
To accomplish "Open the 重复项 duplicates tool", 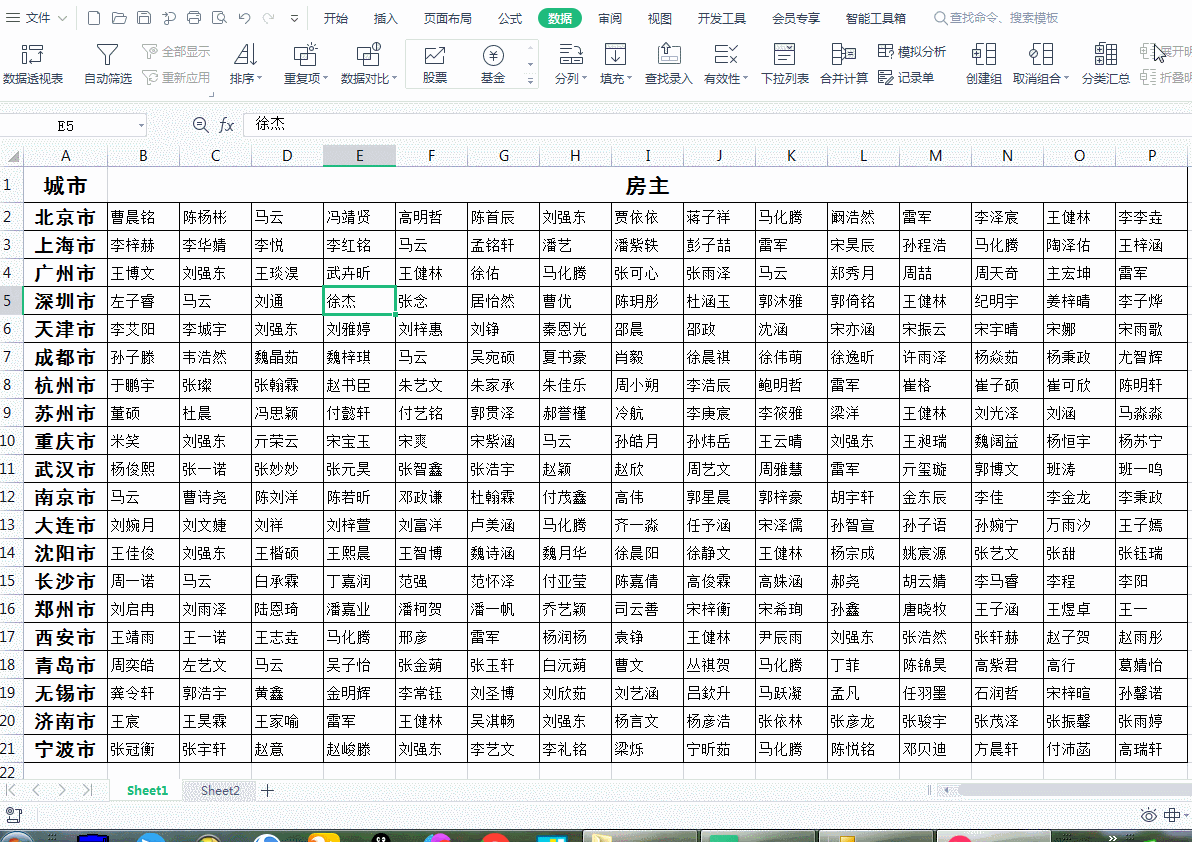I will 306,64.
